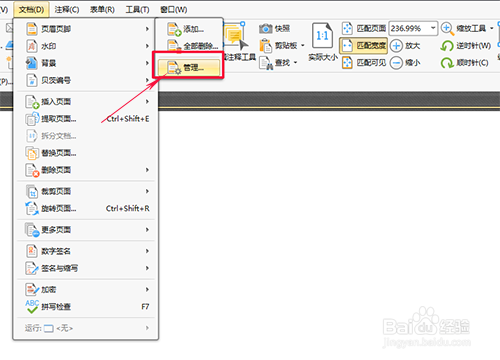Click the 放大 text label
Screen dimensions: 500x360
click(x=413, y=46)
